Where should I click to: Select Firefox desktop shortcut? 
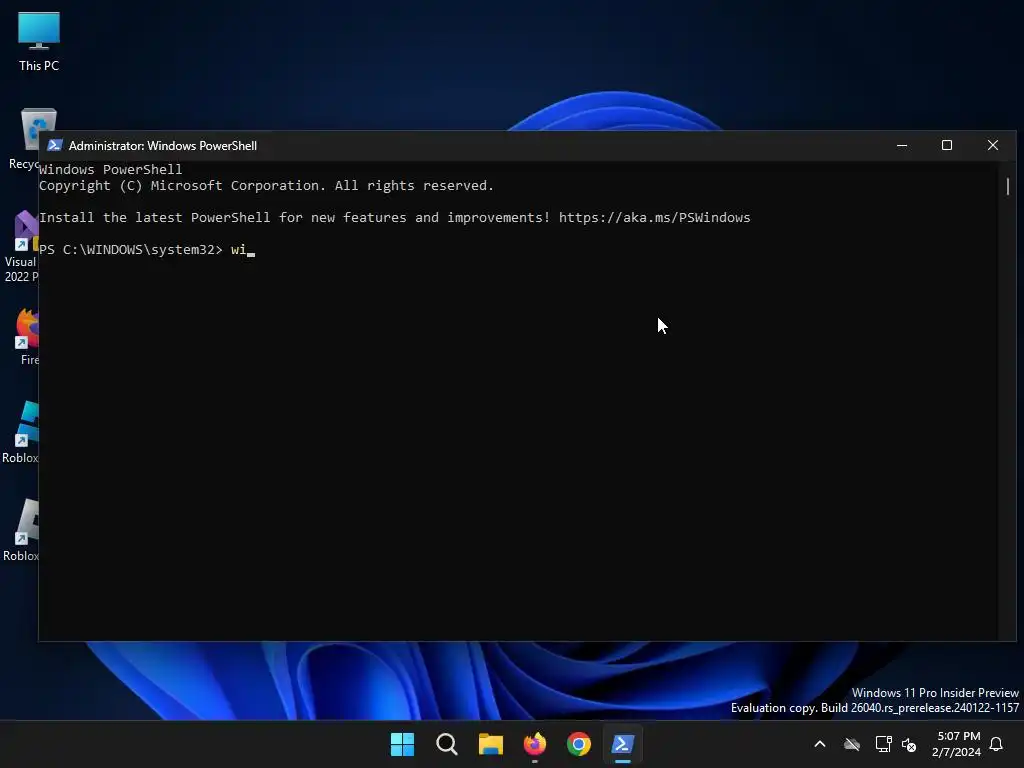point(26,337)
